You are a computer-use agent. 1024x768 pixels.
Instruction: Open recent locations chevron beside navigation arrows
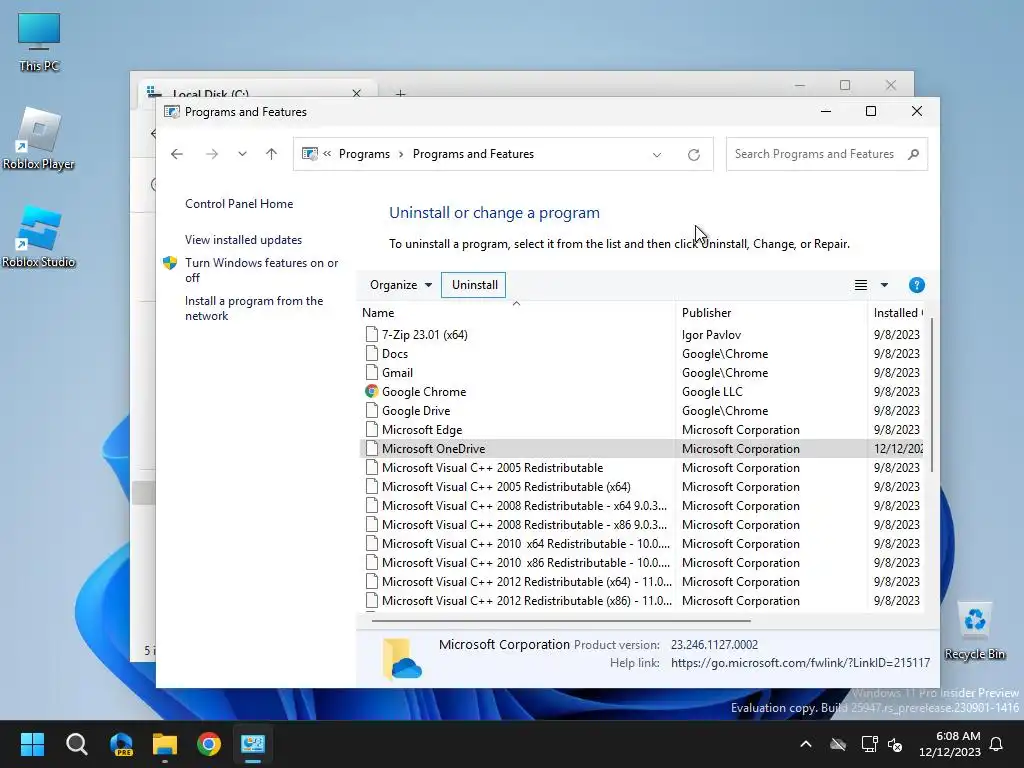point(242,154)
